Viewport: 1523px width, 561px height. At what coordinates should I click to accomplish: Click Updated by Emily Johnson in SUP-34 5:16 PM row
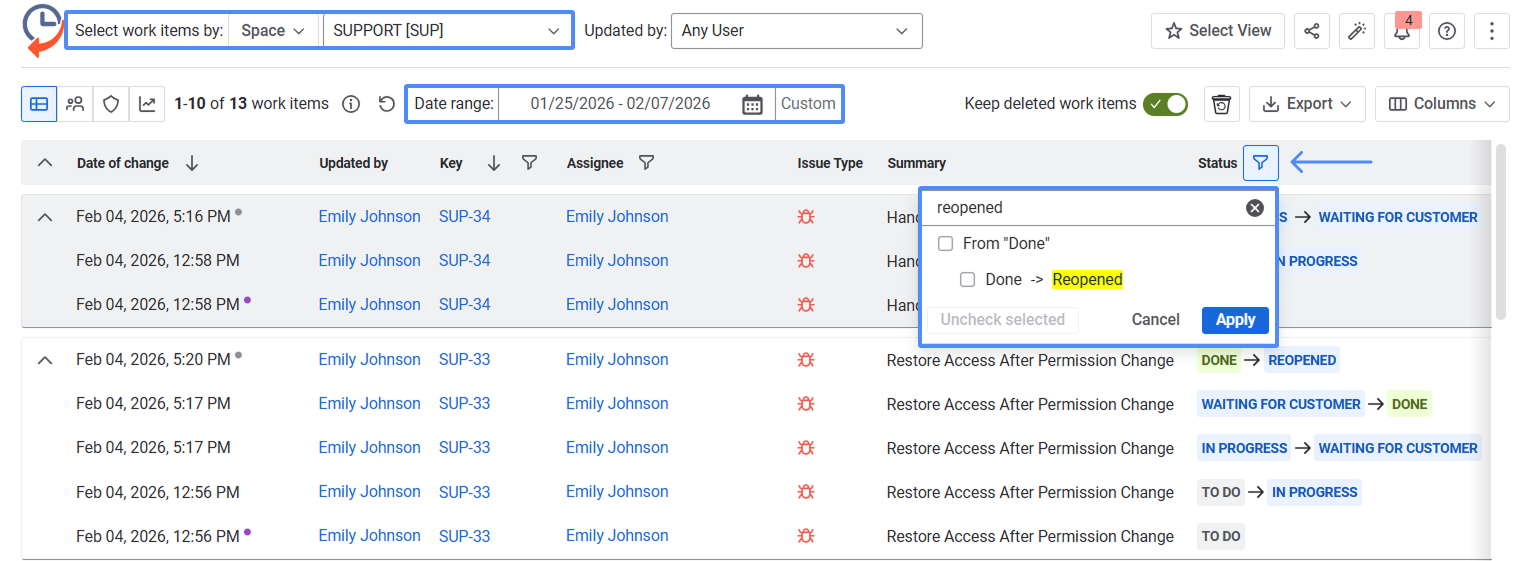click(x=370, y=217)
